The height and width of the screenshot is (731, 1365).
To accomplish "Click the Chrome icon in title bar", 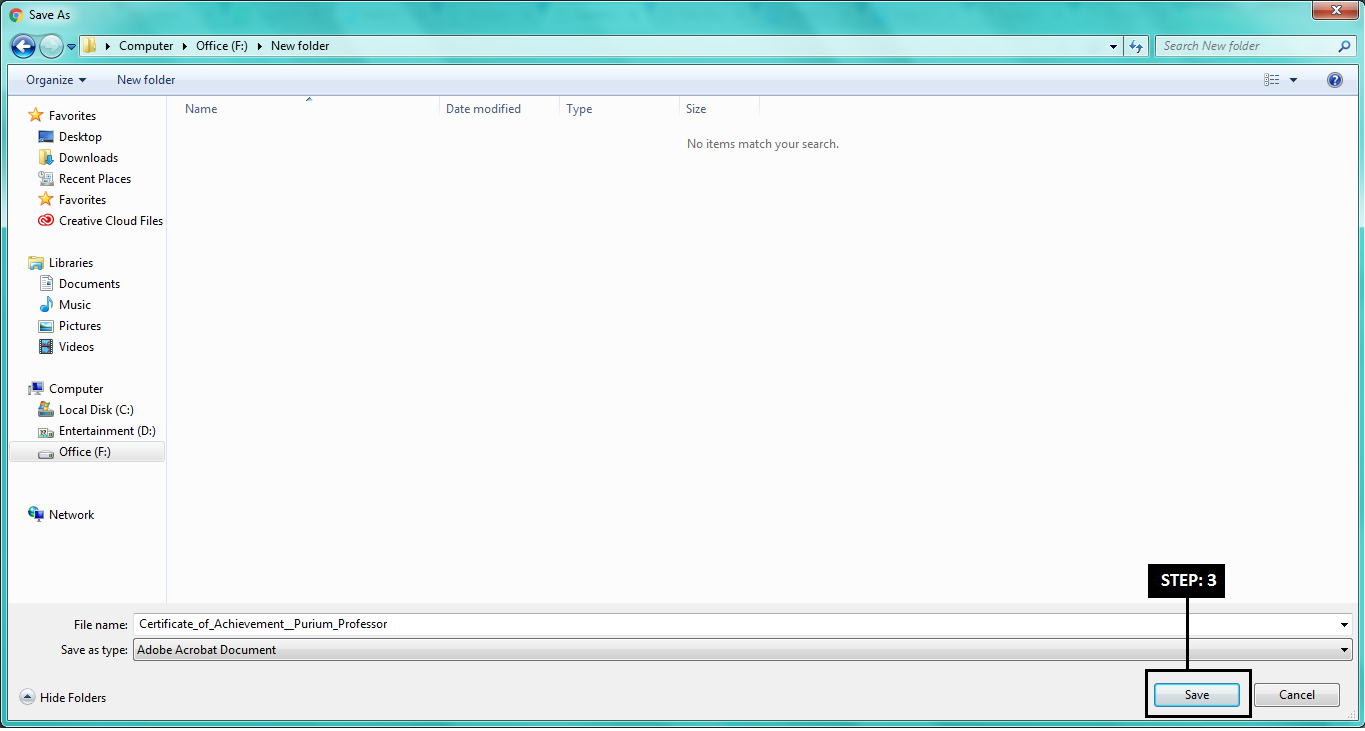I will (15, 15).
